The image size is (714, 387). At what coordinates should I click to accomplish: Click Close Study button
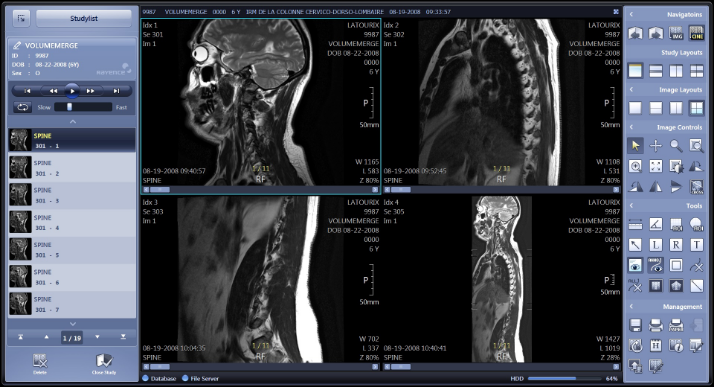(x=104, y=364)
